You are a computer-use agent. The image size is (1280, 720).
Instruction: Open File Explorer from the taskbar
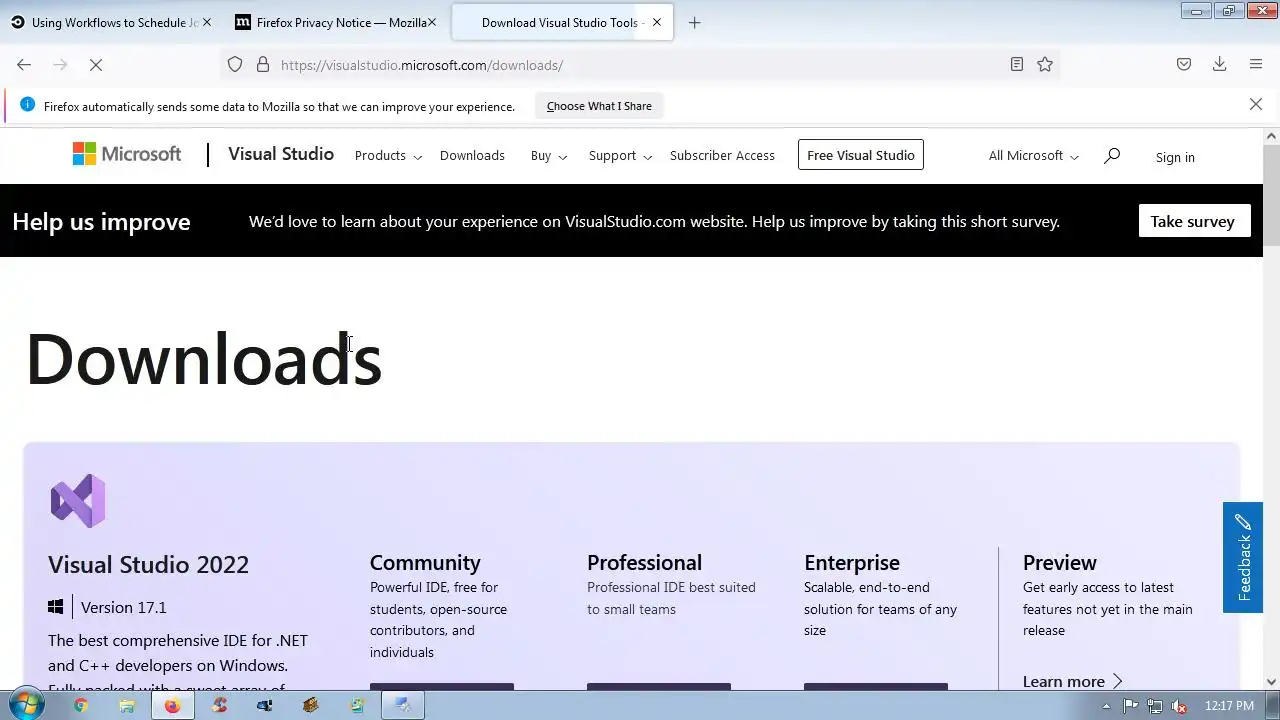[x=127, y=705]
